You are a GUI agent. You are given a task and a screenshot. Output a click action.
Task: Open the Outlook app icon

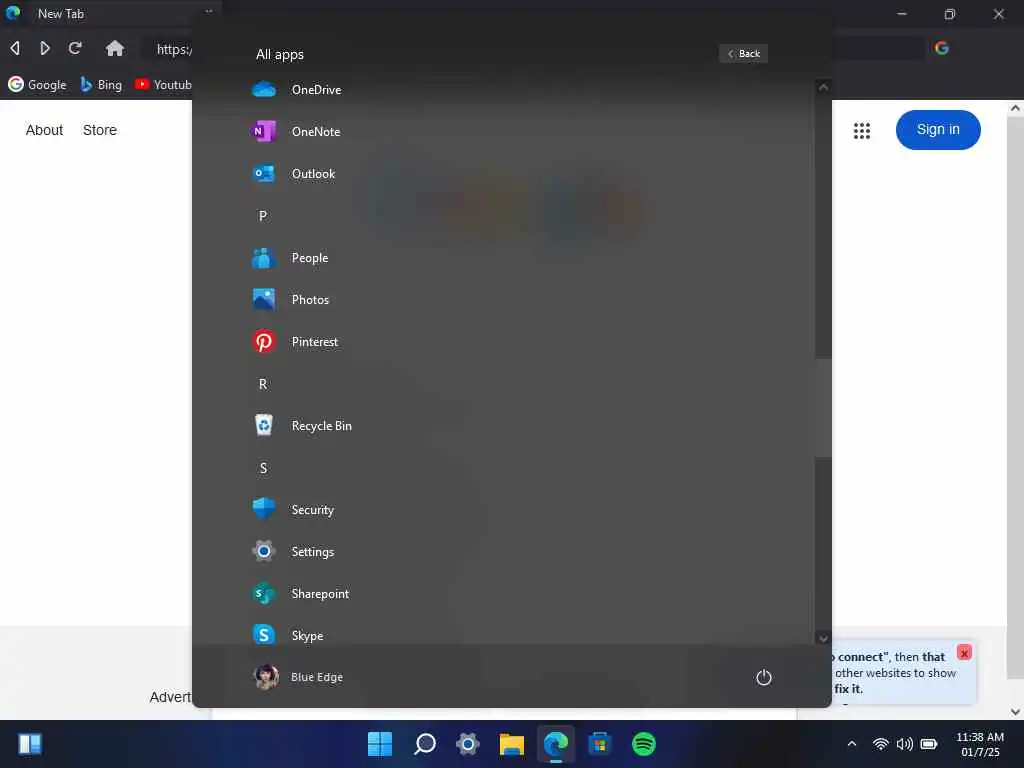[264, 174]
